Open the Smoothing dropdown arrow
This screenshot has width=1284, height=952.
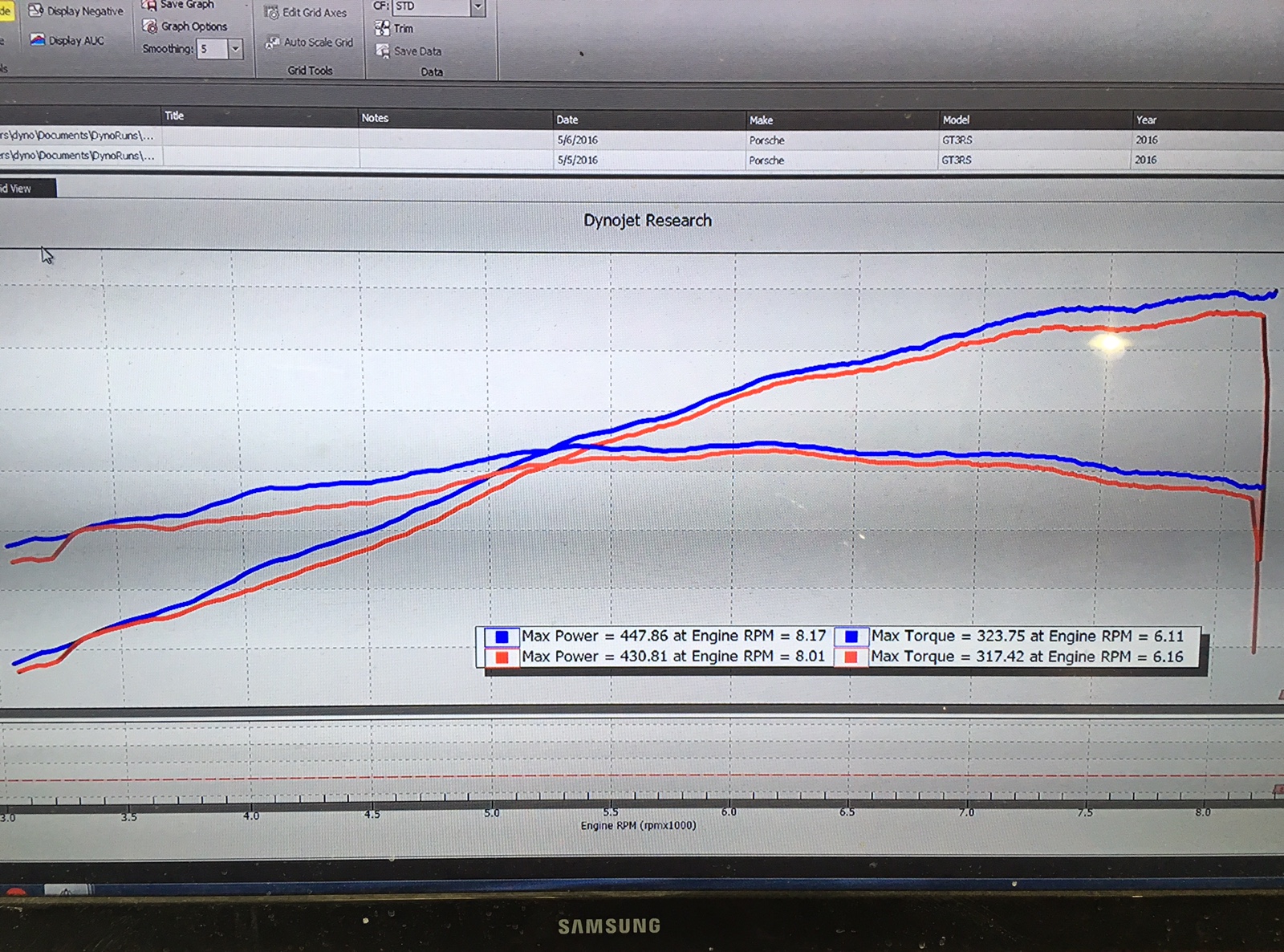[235, 49]
